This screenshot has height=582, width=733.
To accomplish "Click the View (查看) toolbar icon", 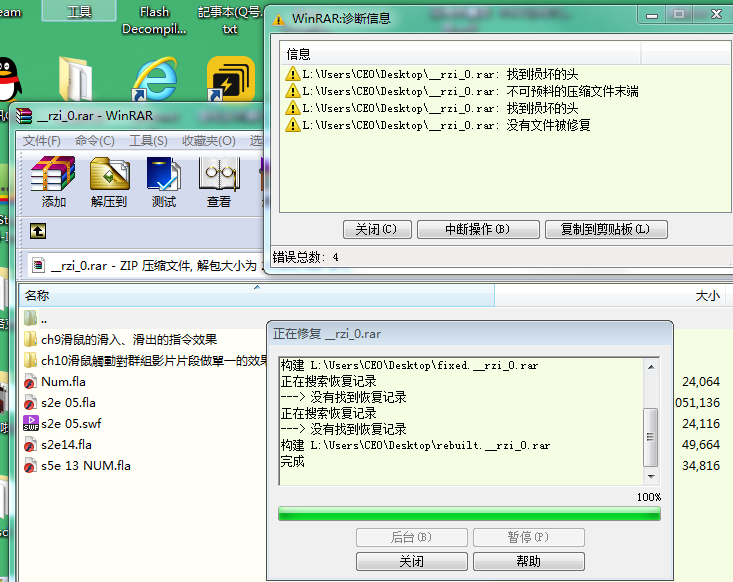I will click(x=219, y=174).
